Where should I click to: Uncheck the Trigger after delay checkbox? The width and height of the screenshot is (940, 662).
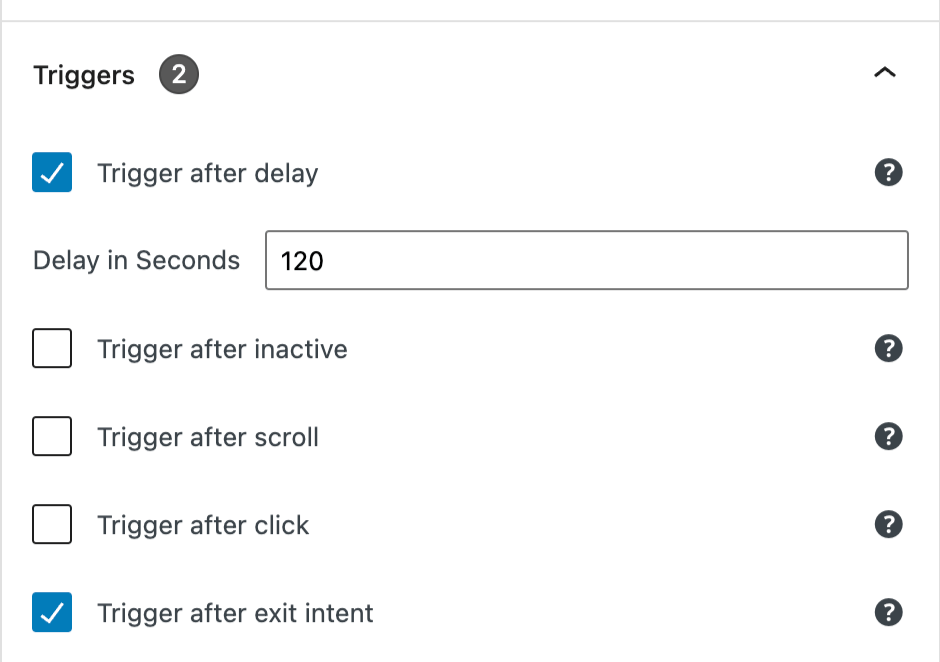[x=52, y=173]
